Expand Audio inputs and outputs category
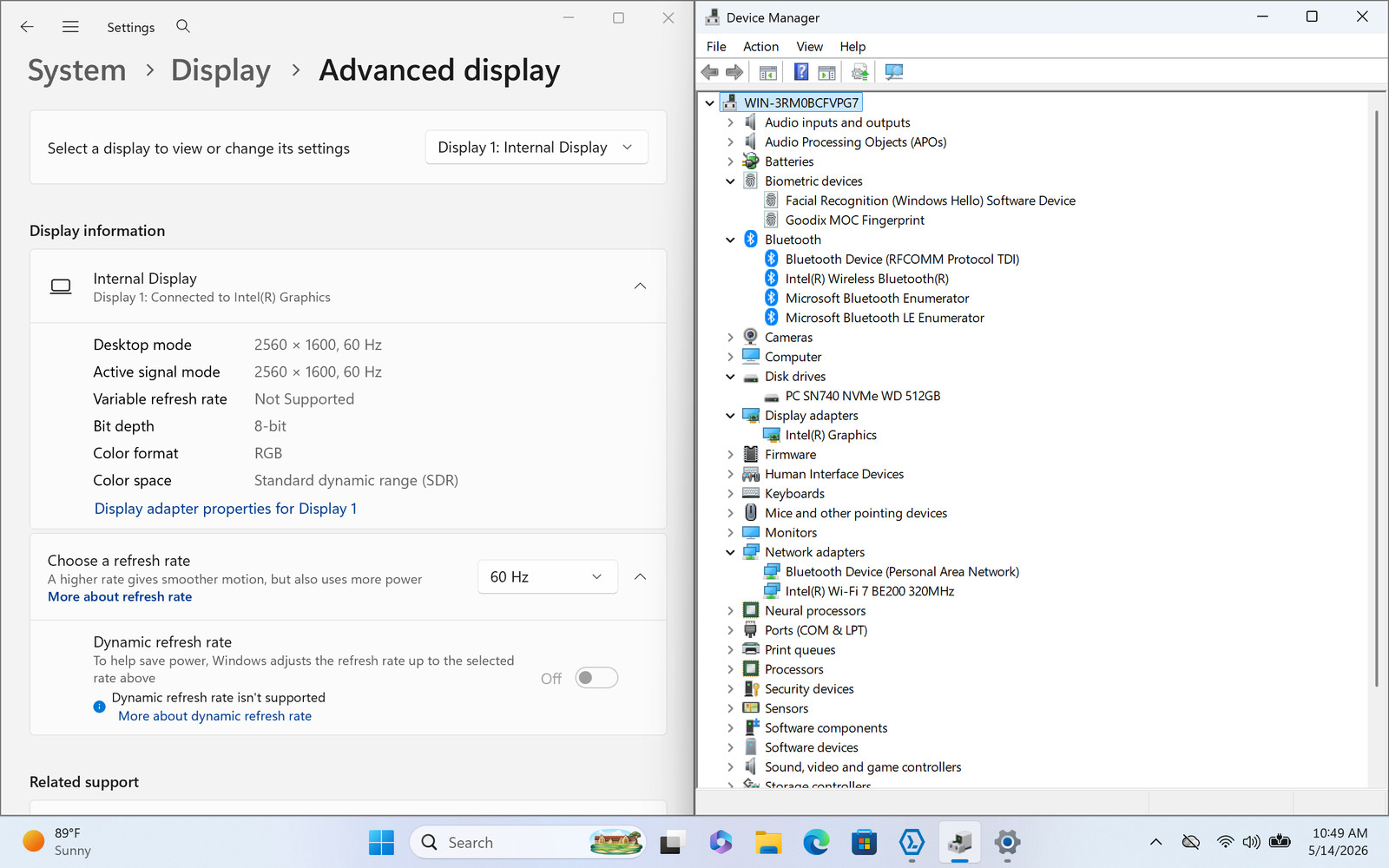 [730, 123]
